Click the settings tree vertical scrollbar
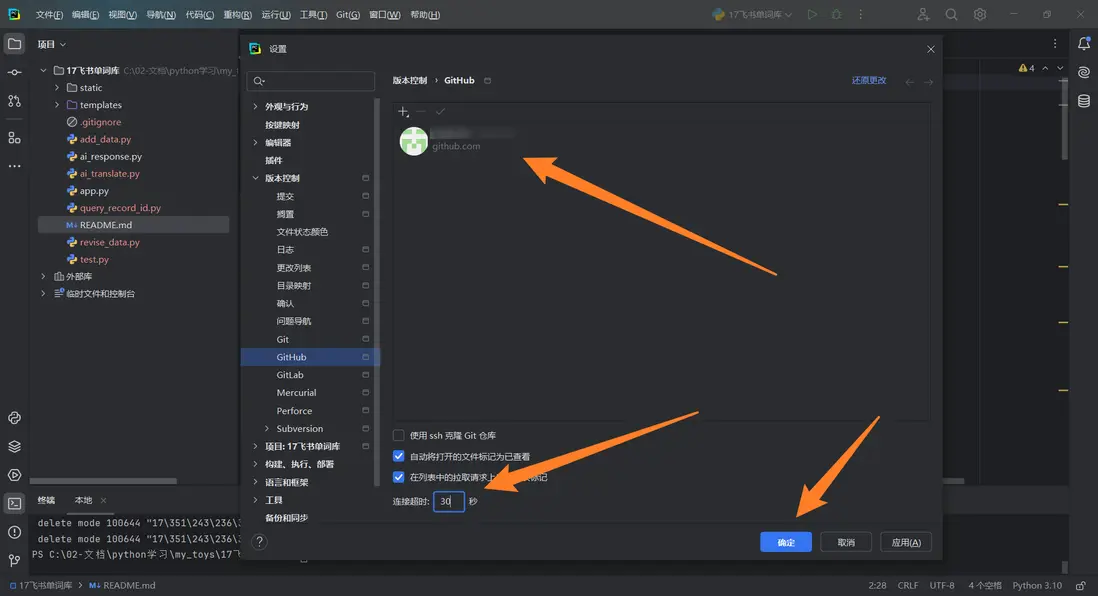Screen dimensions: 1098x596 (x=377, y=292)
